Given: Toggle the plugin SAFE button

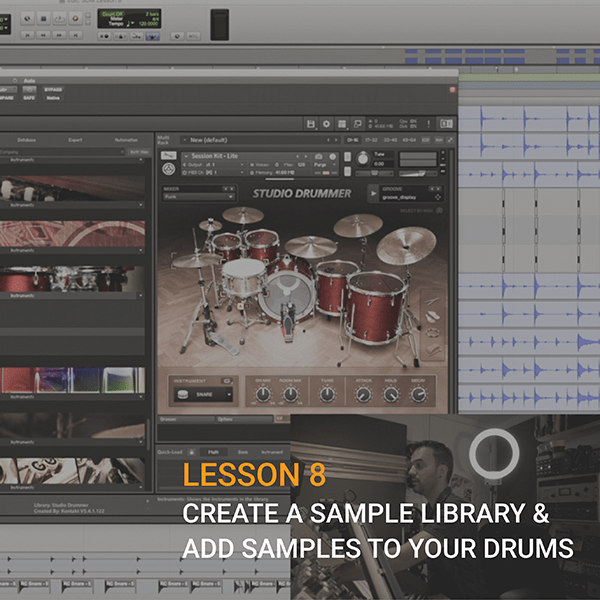Looking at the screenshot, I should point(29,98).
